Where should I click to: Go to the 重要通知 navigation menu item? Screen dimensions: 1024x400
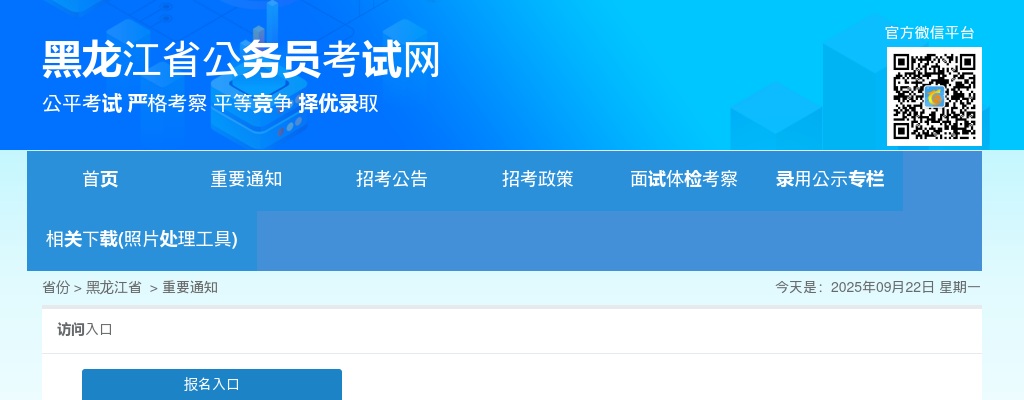[x=246, y=180]
